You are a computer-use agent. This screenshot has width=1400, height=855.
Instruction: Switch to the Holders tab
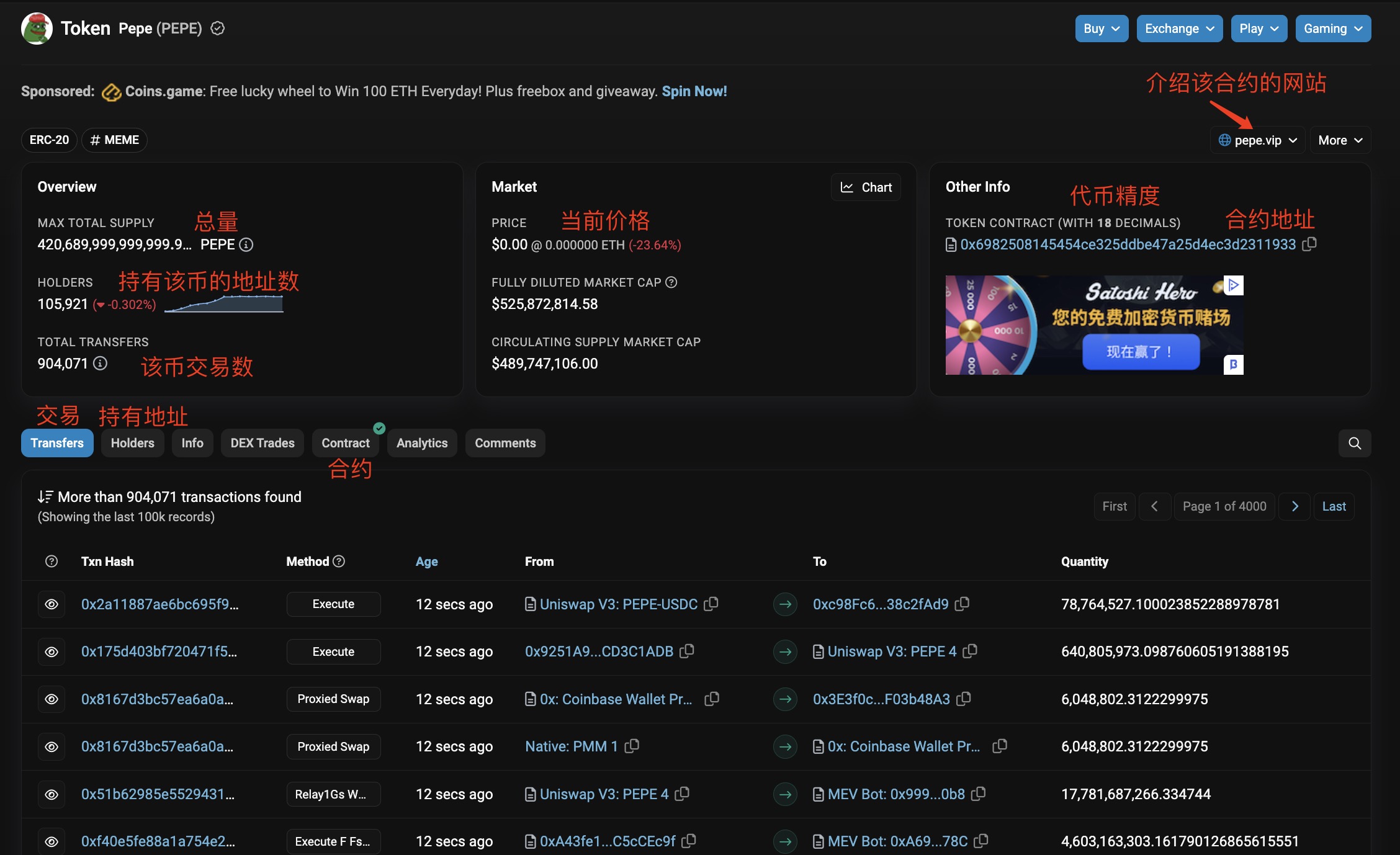(132, 443)
